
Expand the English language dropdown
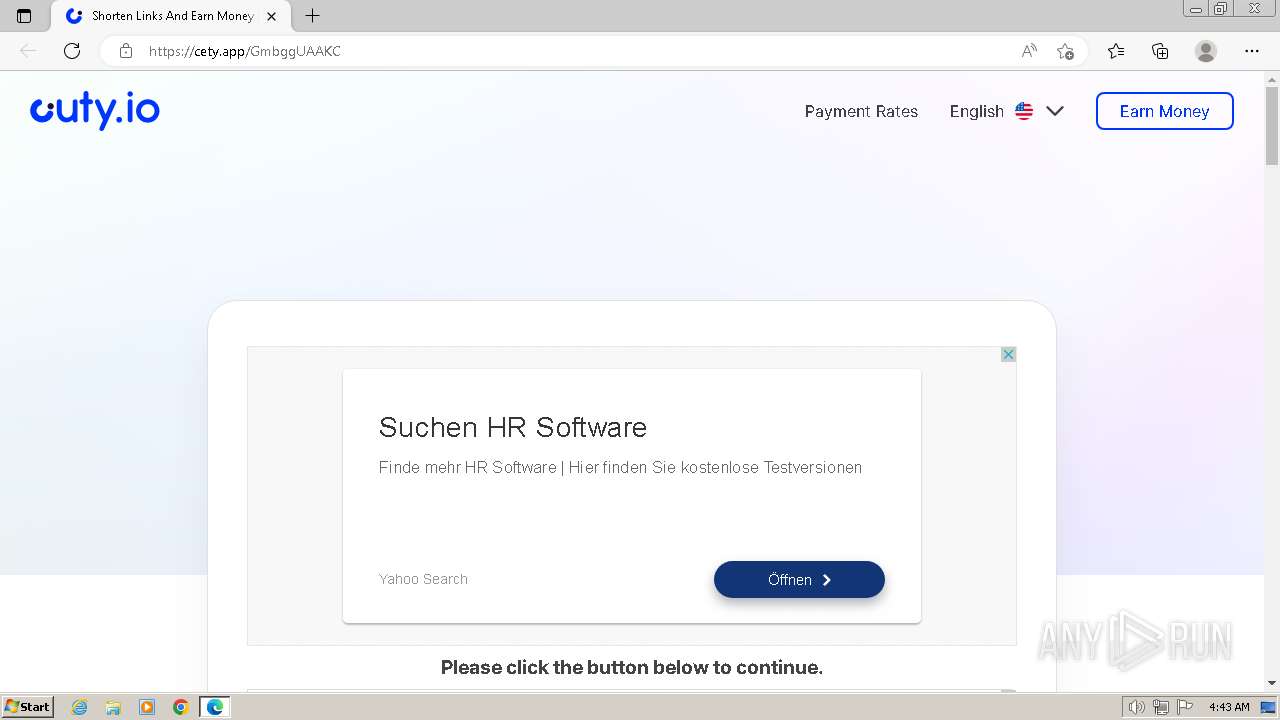[1006, 111]
